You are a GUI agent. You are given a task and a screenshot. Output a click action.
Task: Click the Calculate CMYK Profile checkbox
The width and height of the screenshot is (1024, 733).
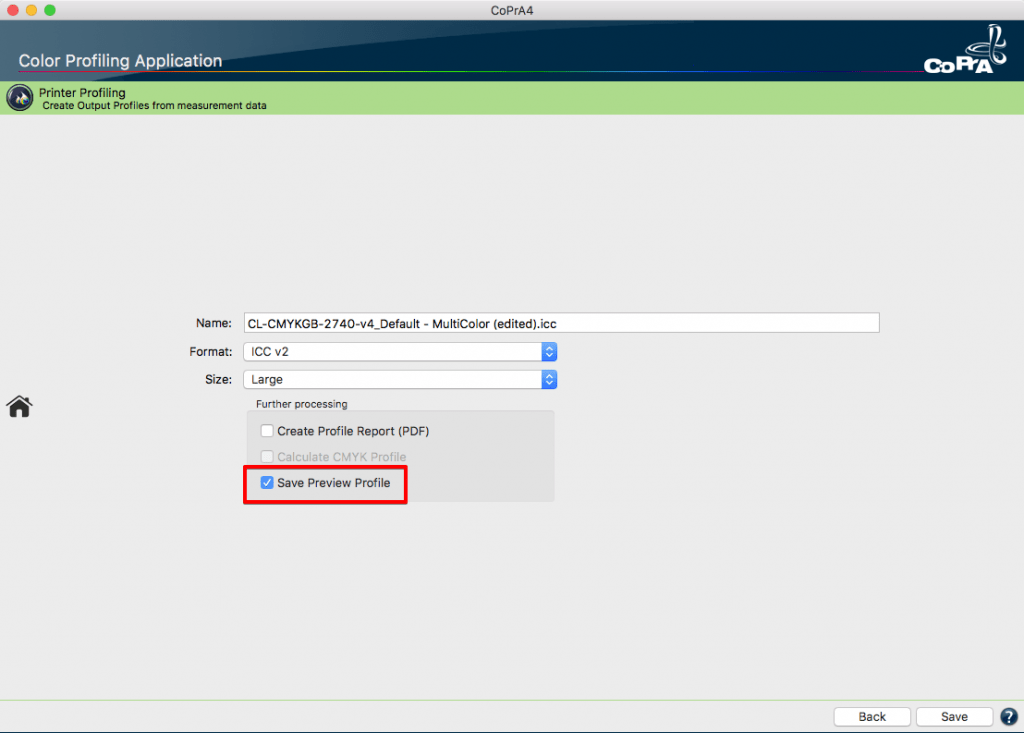[x=267, y=457]
